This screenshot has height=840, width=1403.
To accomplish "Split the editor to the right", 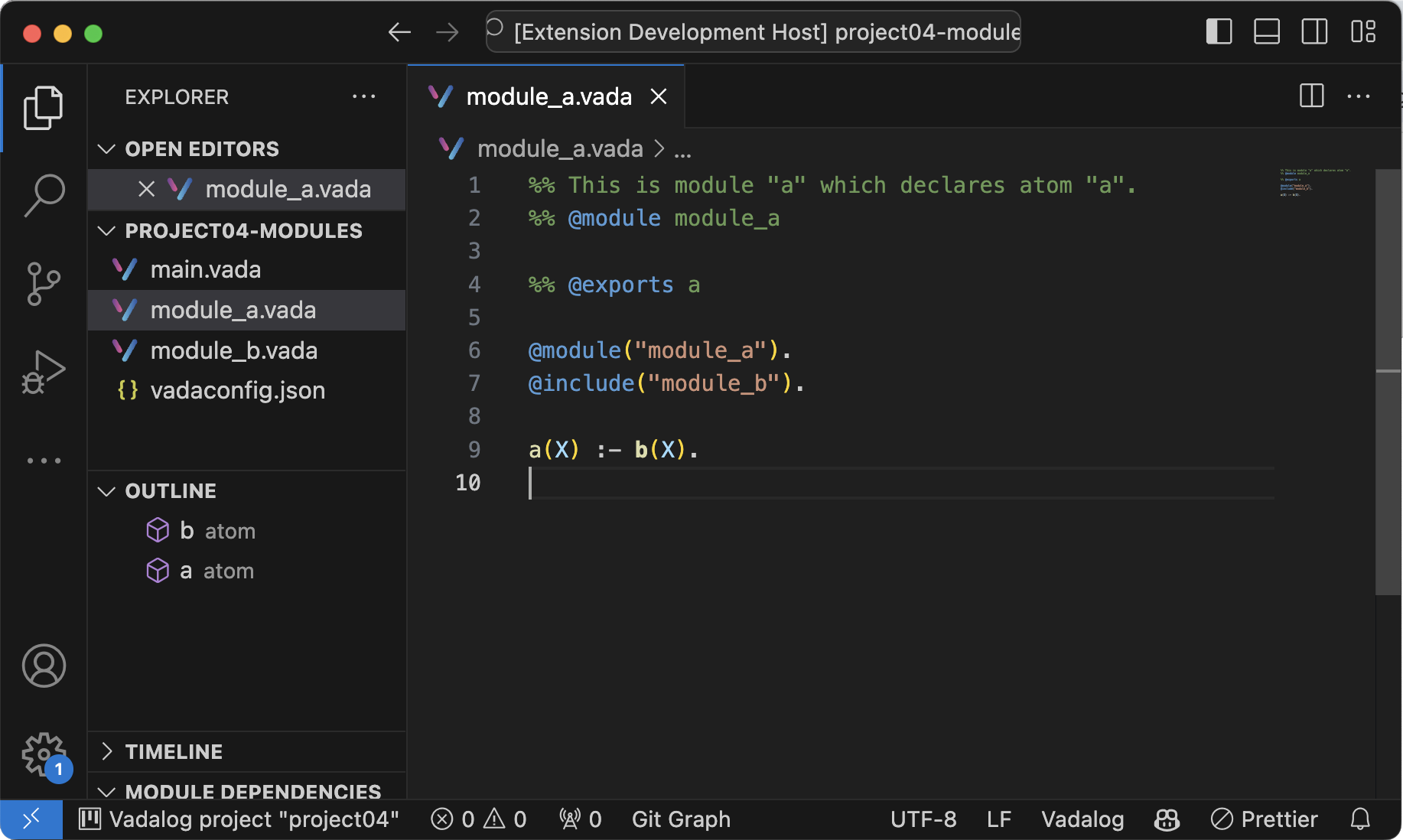I will coord(1312,96).
